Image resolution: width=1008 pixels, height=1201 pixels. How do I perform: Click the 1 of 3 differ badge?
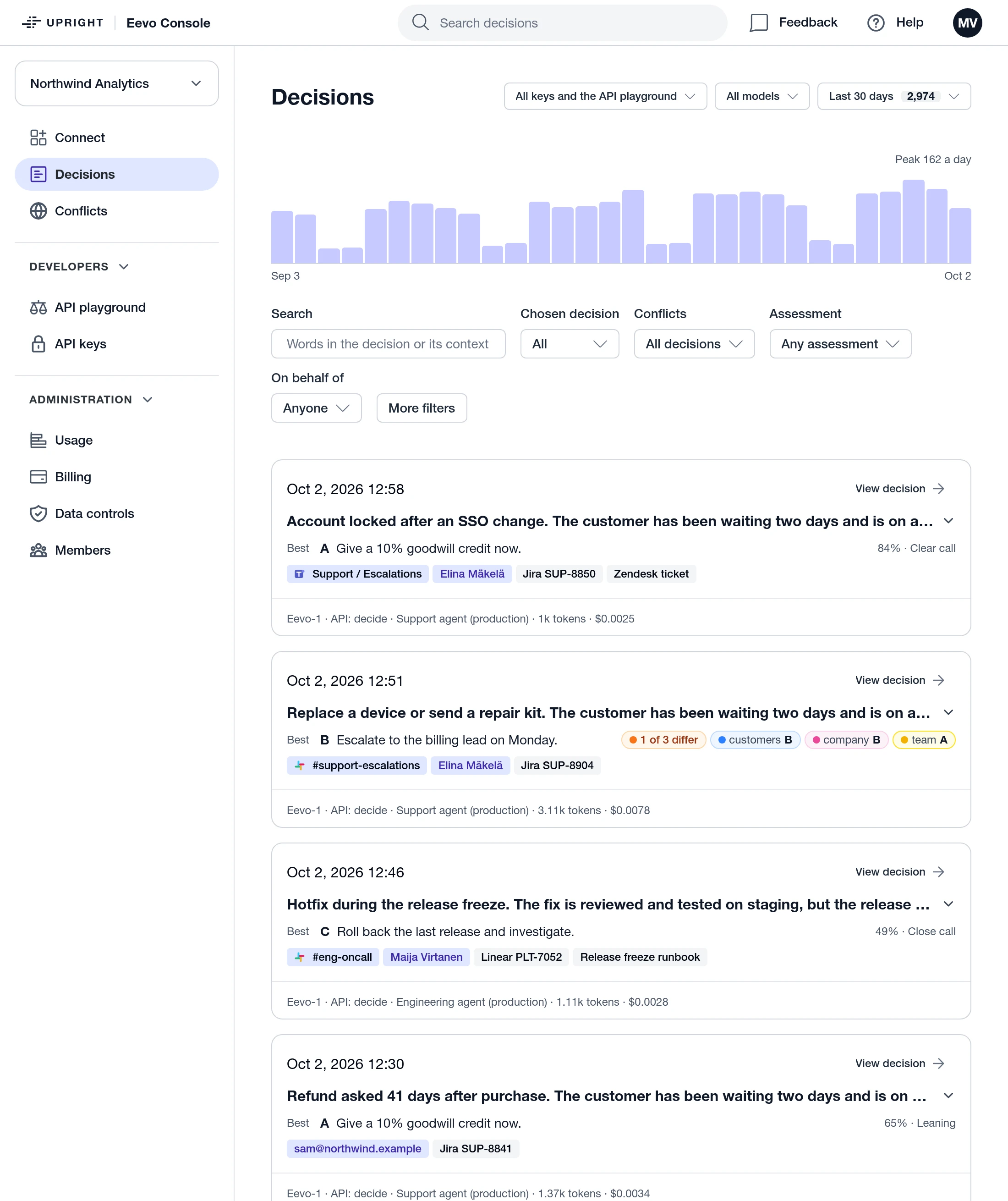tap(663, 739)
